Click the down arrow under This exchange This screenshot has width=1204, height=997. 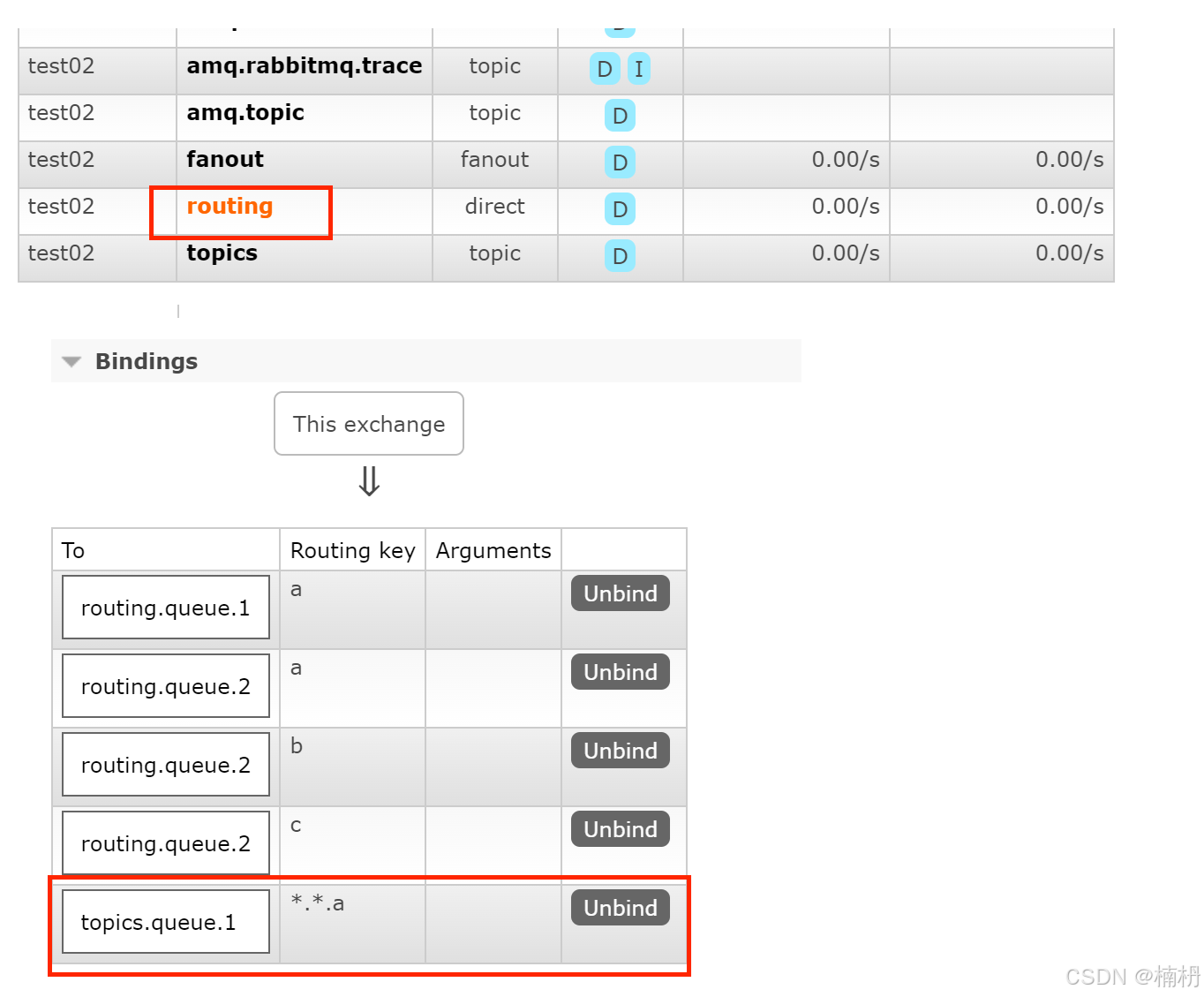point(369,481)
